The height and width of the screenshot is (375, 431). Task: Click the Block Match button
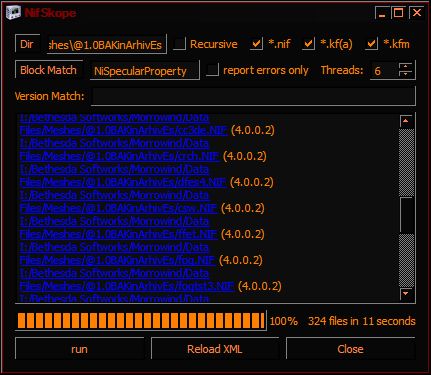(x=49, y=70)
